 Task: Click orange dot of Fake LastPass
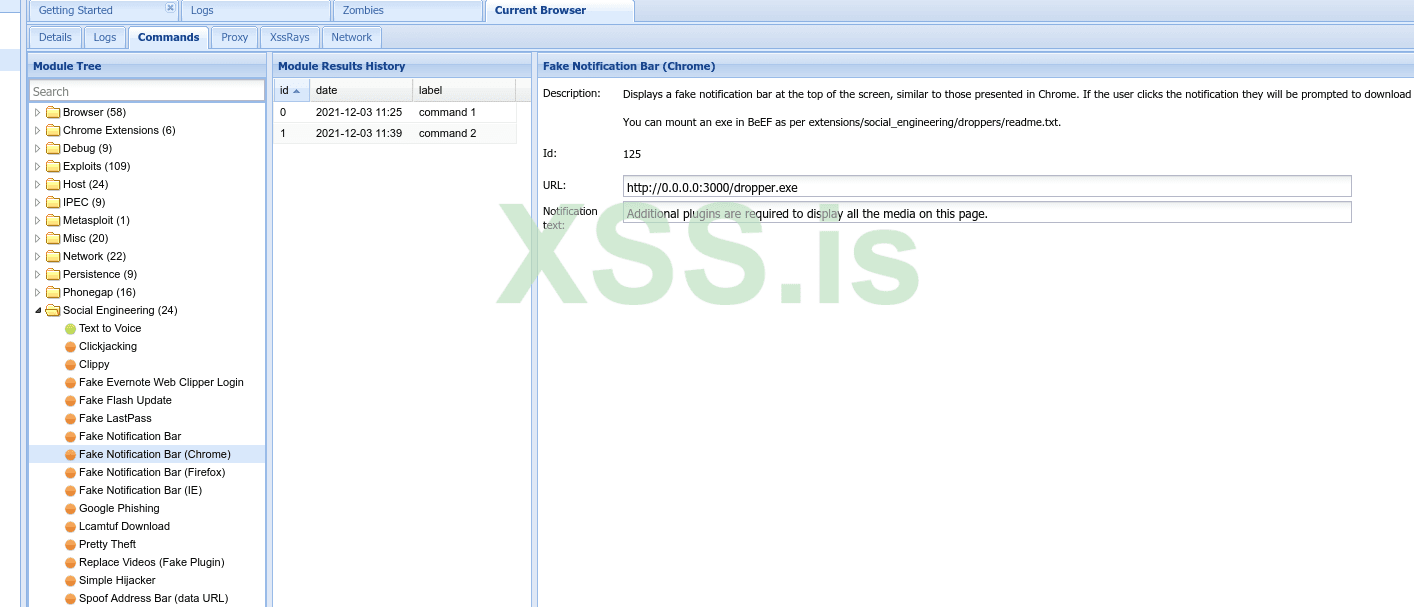(70, 419)
